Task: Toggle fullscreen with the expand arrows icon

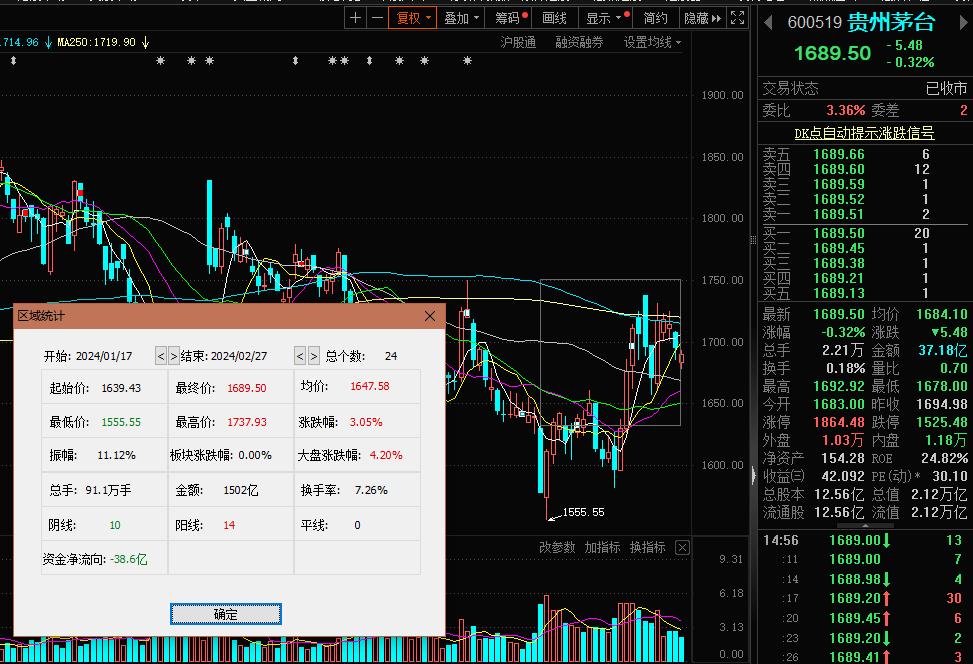Action: point(737,18)
